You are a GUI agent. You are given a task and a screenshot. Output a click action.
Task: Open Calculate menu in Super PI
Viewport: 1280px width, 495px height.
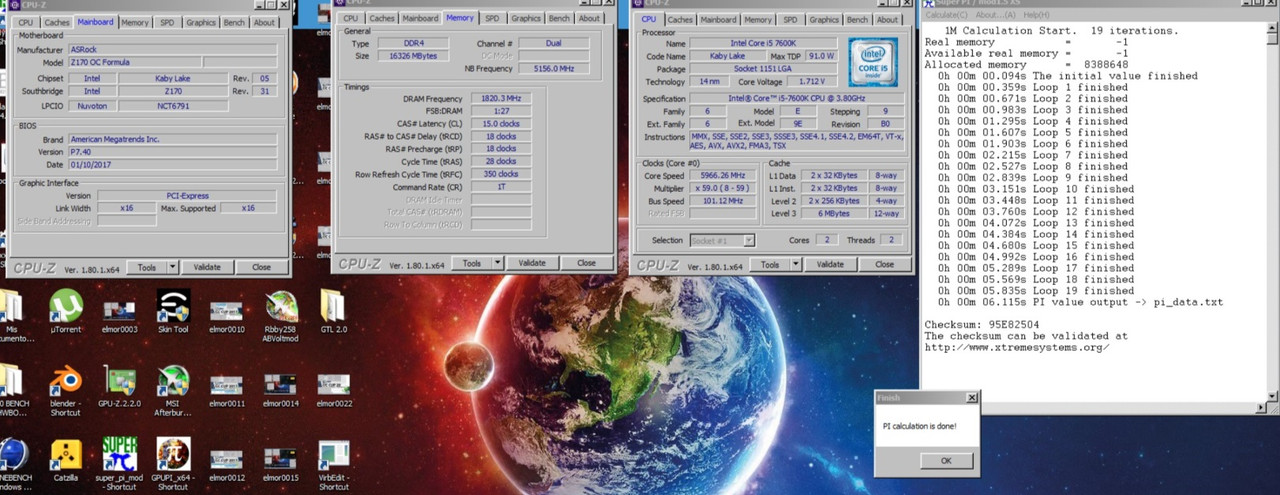(948, 15)
